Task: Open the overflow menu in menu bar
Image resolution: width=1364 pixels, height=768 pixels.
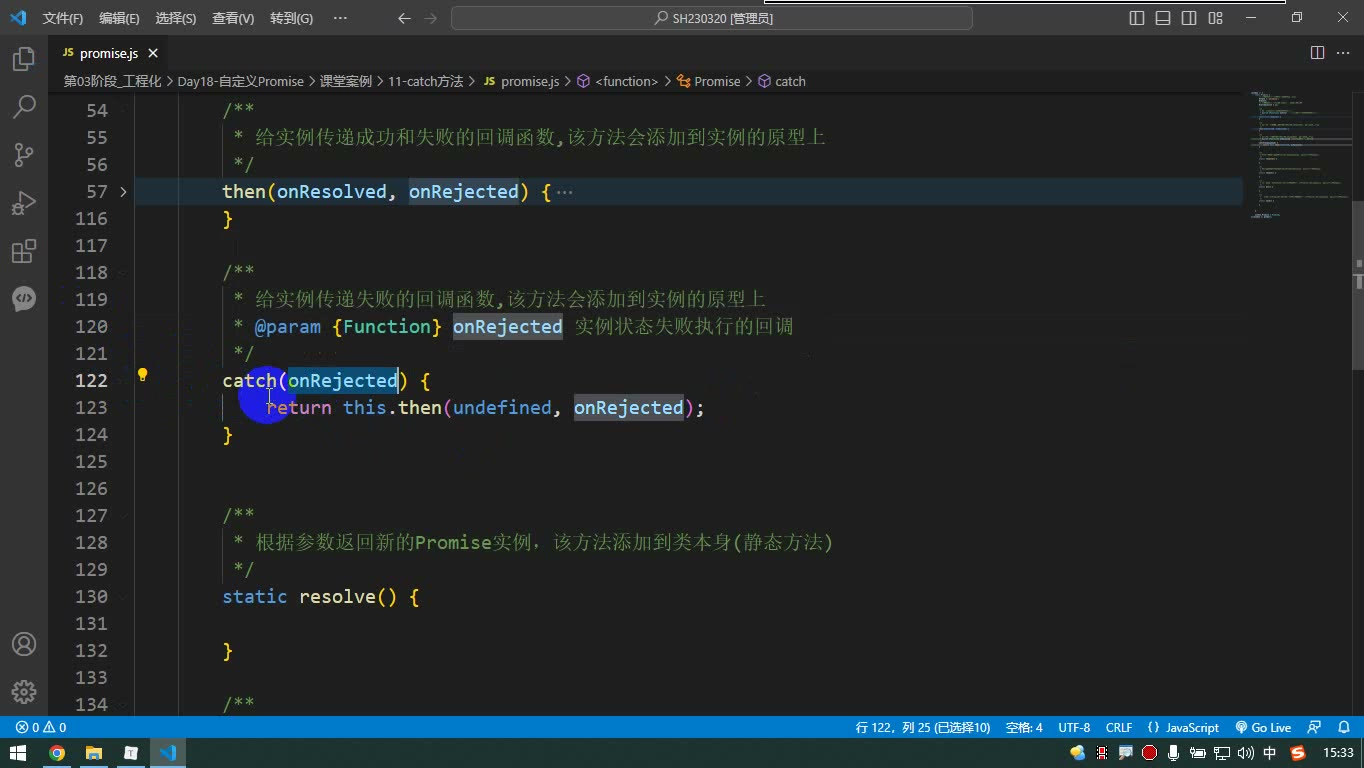Action: click(340, 18)
